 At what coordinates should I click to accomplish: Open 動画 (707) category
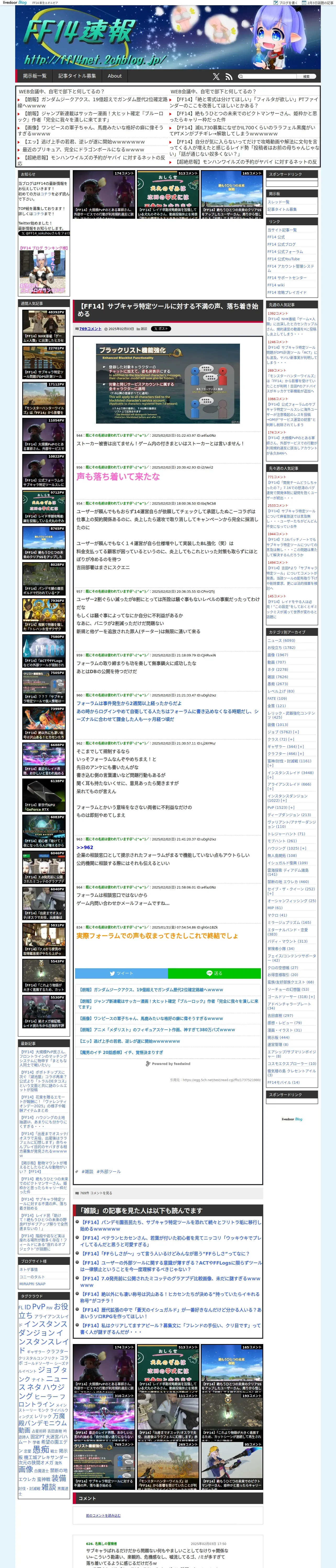point(276,662)
